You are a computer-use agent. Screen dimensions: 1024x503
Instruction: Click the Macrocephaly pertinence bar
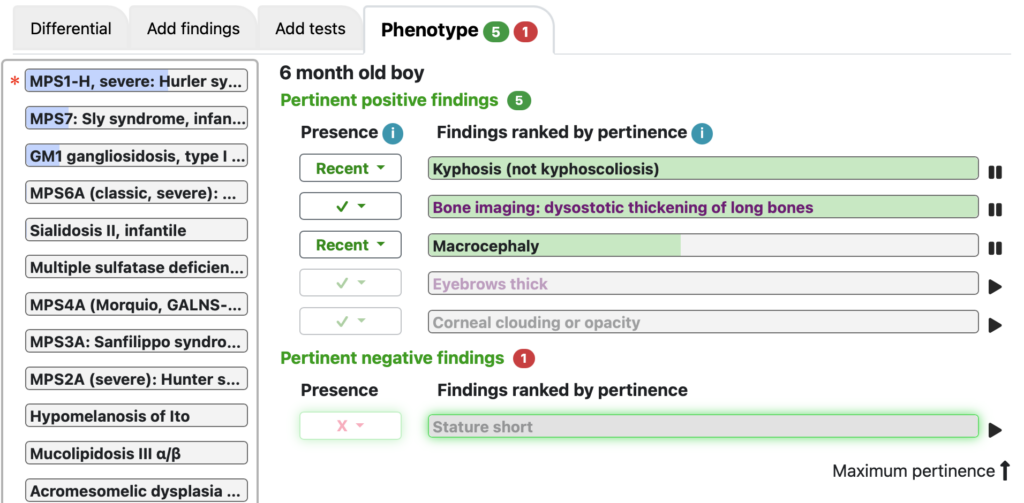(703, 246)
